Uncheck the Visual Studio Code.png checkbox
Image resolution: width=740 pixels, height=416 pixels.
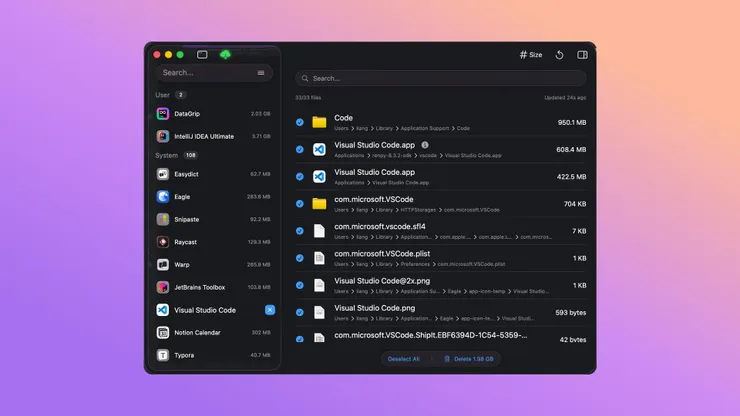pos(300,312)
